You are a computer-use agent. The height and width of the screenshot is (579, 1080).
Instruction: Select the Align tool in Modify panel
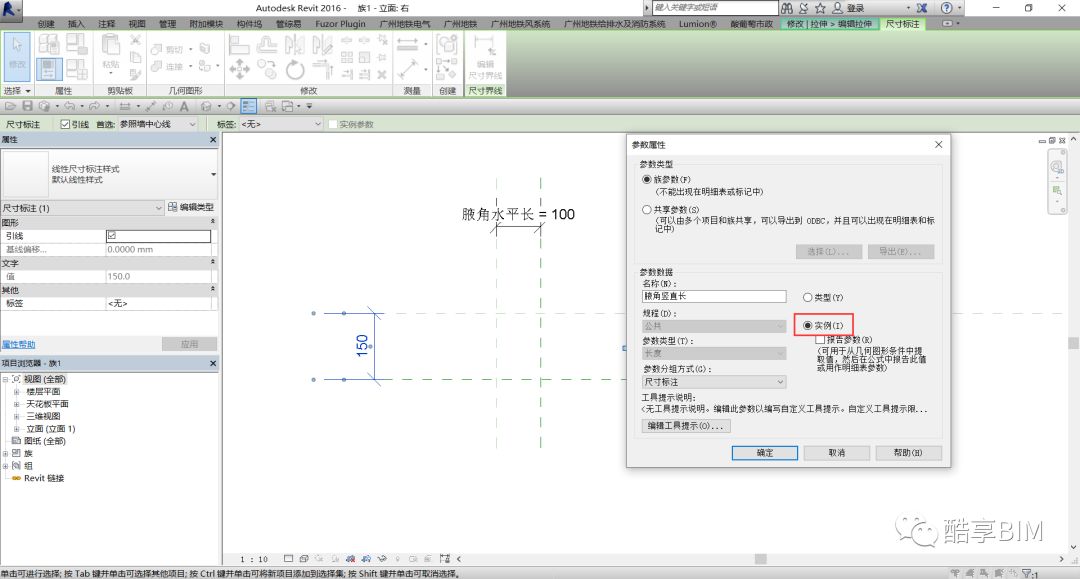tap(239, 45)
